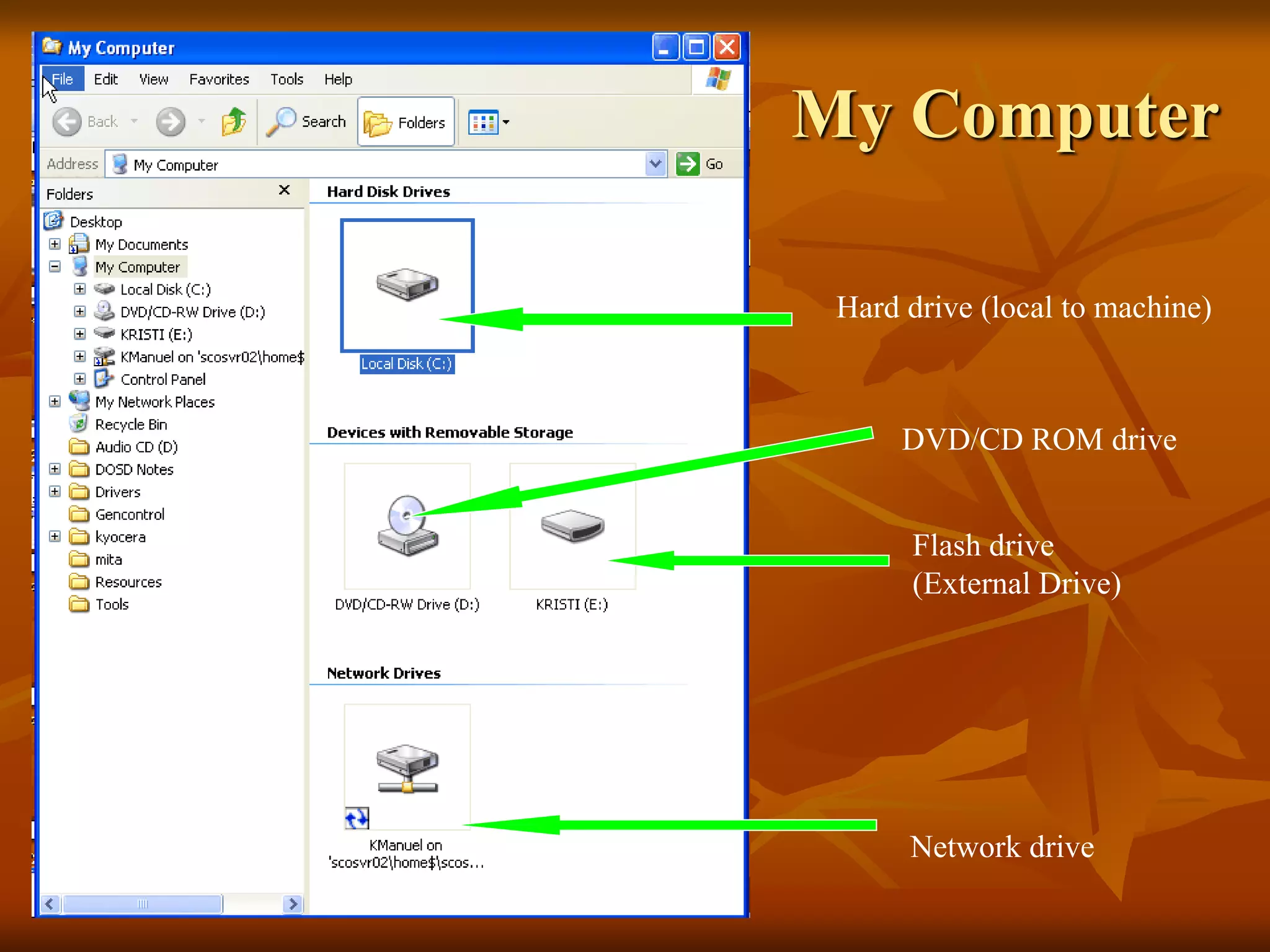Open the Search pane
Screen dimensions: 1270x952
[306, 121]
